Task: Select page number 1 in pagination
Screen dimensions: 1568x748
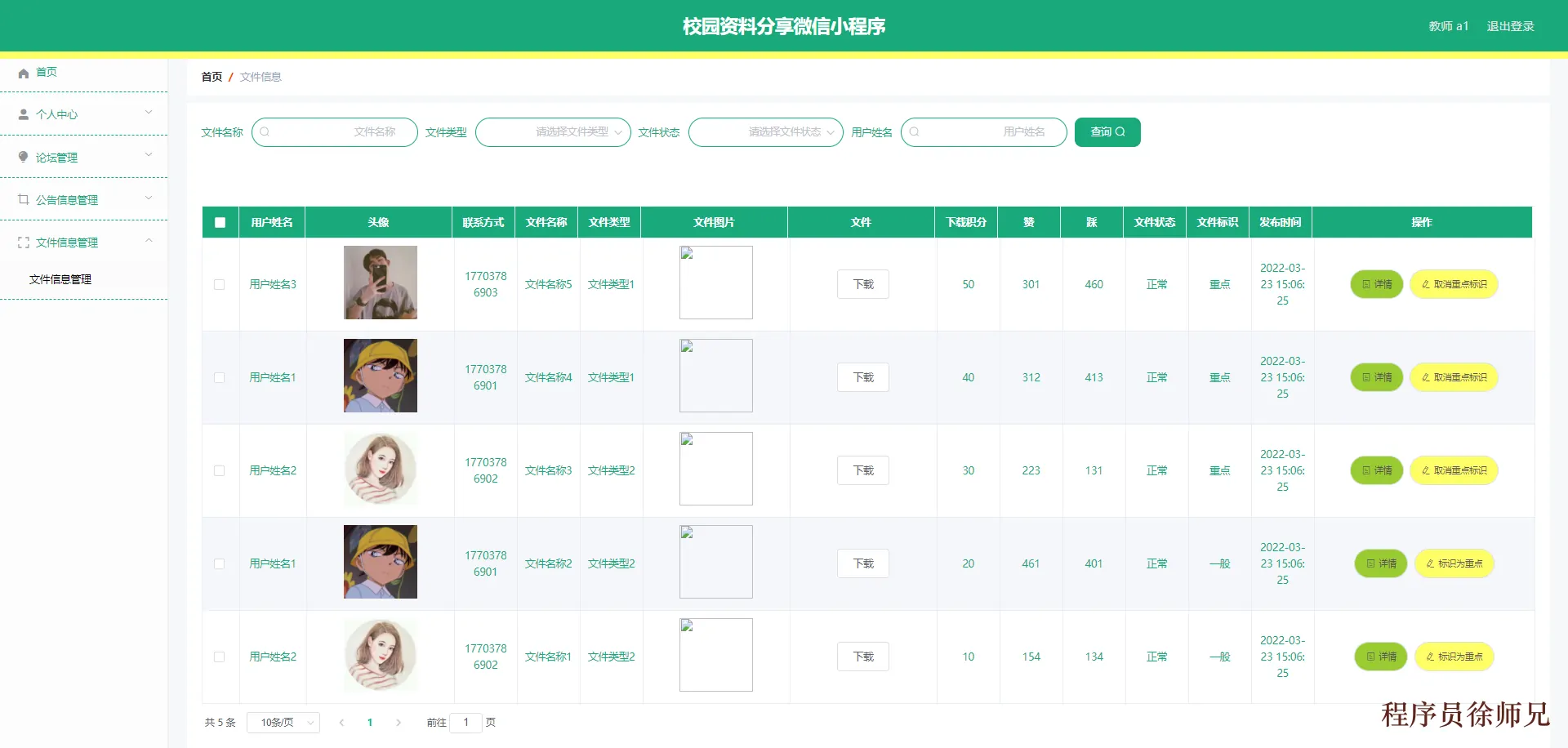Action: (x=370, y=723)
